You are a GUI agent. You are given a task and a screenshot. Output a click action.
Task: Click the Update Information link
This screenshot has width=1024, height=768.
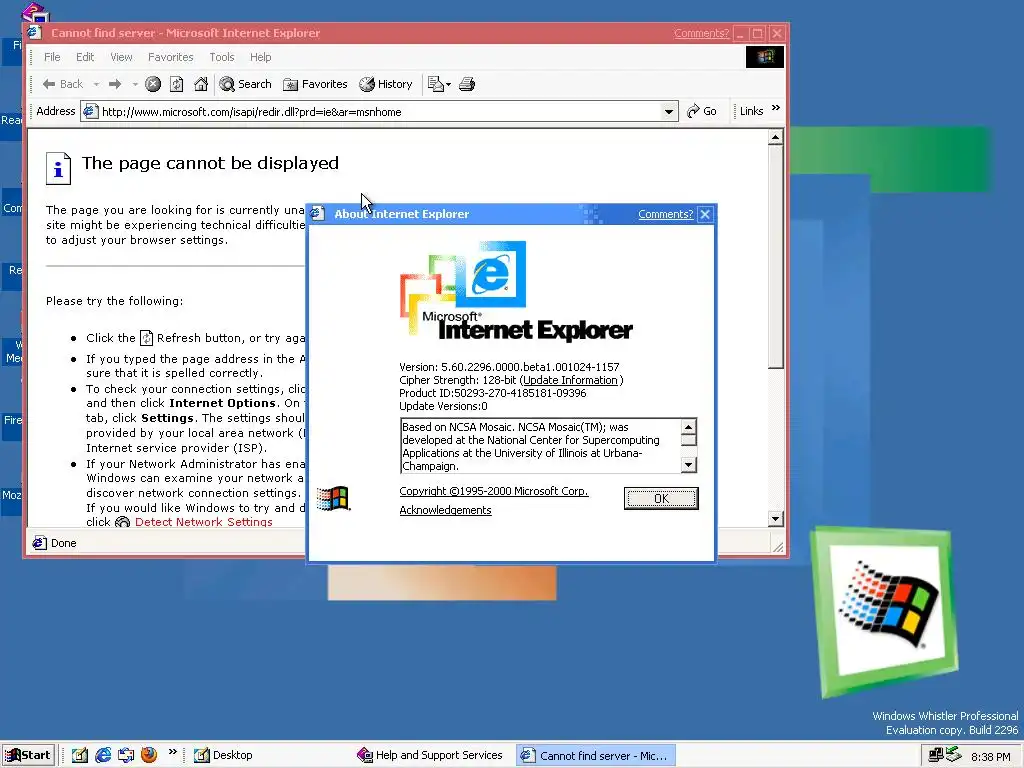[570, 380]
